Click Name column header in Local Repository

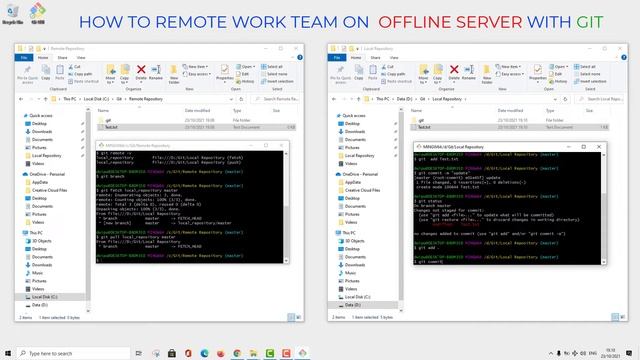tap(417, 111)
